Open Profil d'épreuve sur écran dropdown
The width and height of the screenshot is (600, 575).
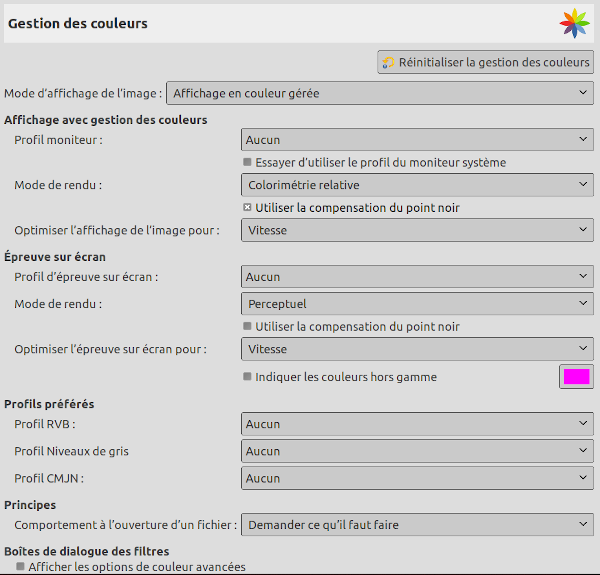[417, 277]
